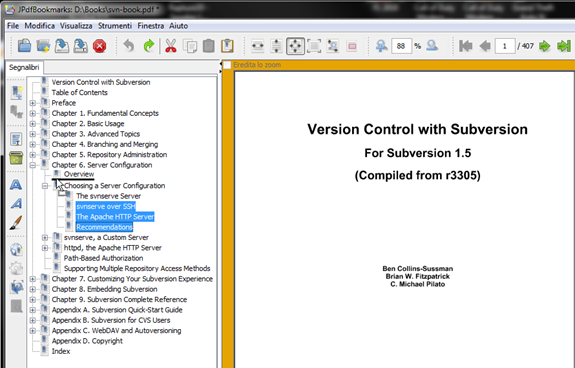The height and width of the screenshot is (368, 575).
Task: Expand Chapter 1. Fundamental Concepts node
Action: click(x=33, y=113)
